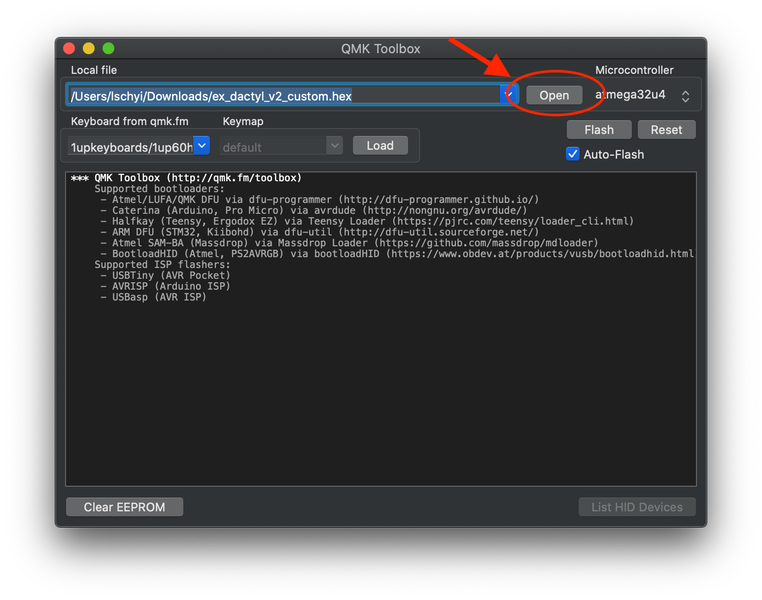Click the Caterina (Arduino, Pro Micro) log line
762x600 pixels.
313,210
